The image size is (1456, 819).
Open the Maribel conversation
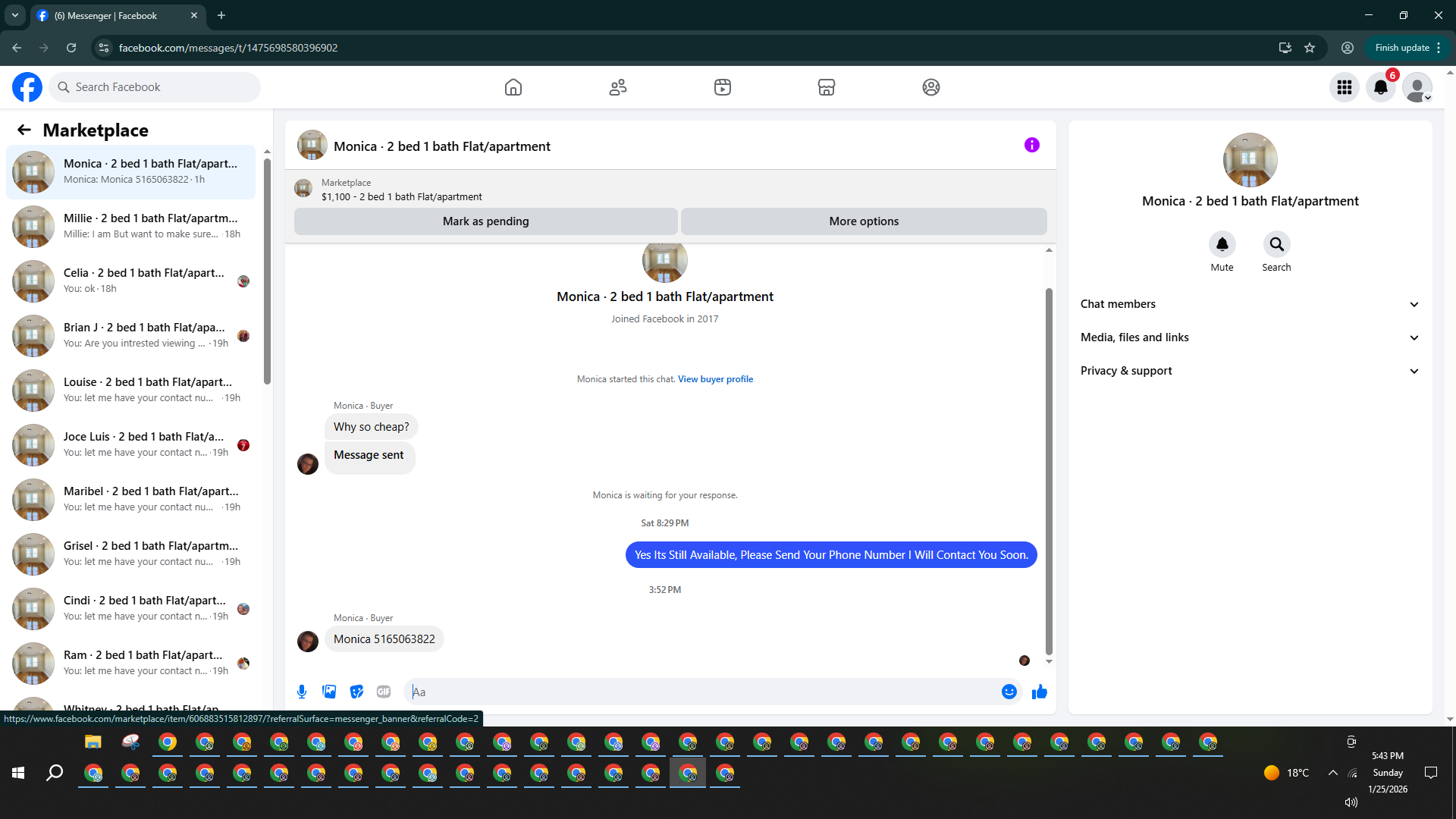[131, 499]
